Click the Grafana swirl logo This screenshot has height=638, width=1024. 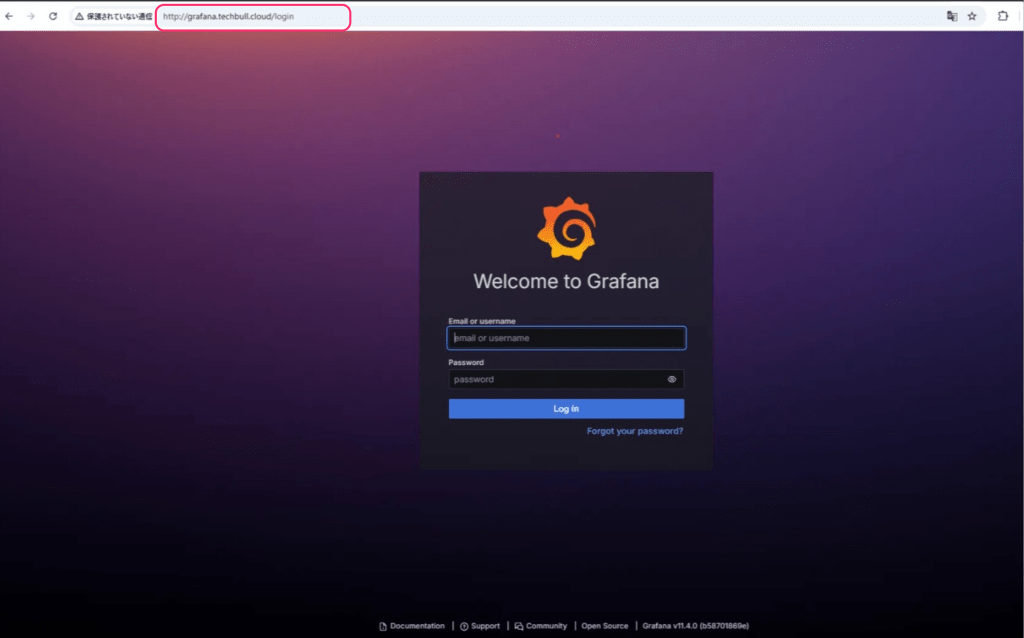click(x=566, y=229)
